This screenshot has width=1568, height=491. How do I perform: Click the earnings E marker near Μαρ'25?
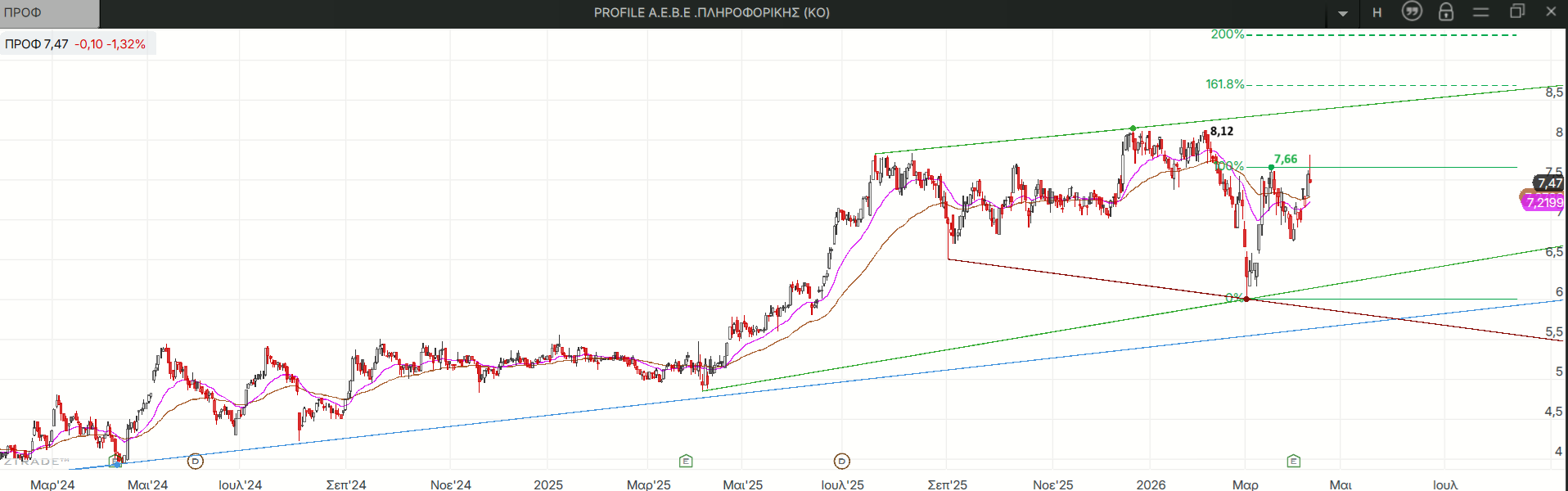click(686, 462)
